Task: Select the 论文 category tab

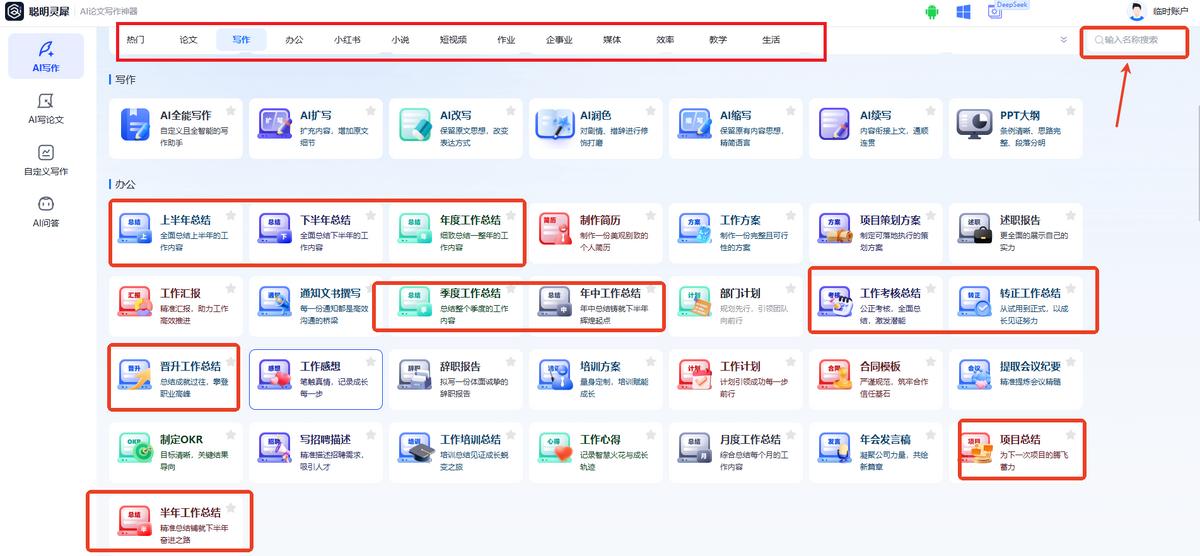Action: click(188, 40)
